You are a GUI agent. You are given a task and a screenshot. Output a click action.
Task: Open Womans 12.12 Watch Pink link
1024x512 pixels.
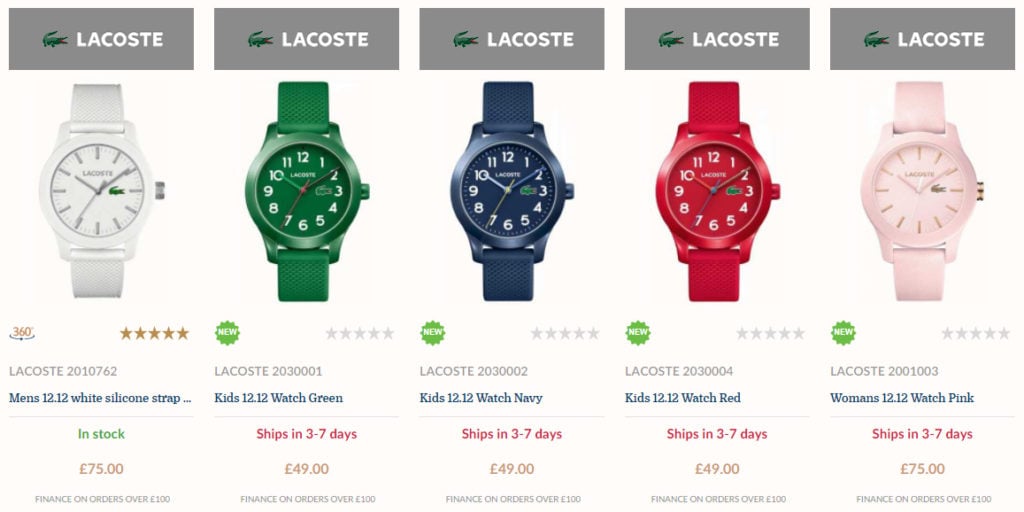tap(902, 398)
